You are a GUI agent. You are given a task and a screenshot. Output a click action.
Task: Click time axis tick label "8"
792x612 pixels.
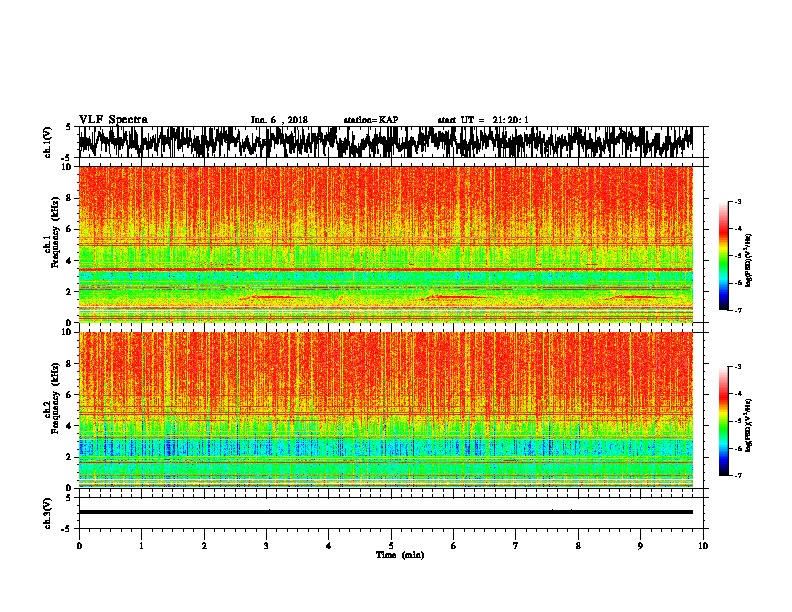point(578,546)
